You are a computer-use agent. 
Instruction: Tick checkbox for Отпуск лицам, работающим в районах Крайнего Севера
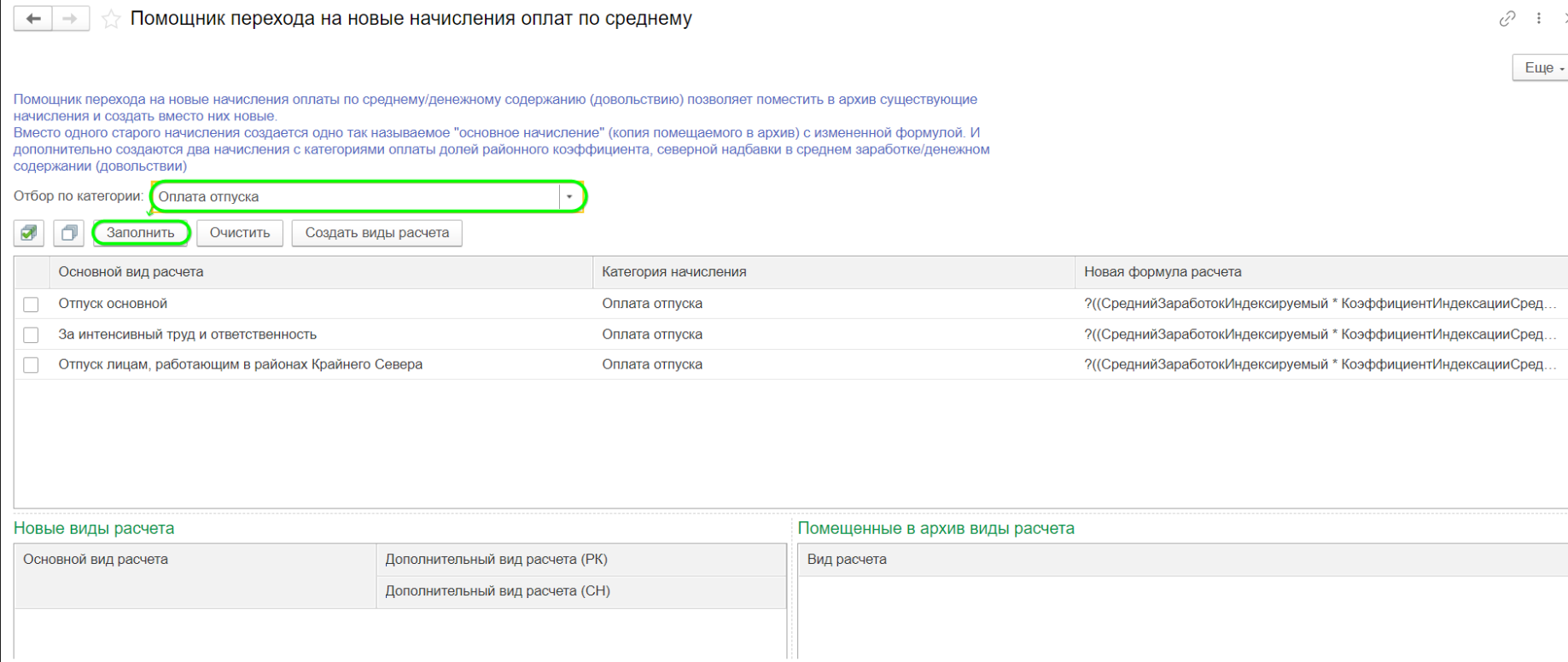(32, 365)
